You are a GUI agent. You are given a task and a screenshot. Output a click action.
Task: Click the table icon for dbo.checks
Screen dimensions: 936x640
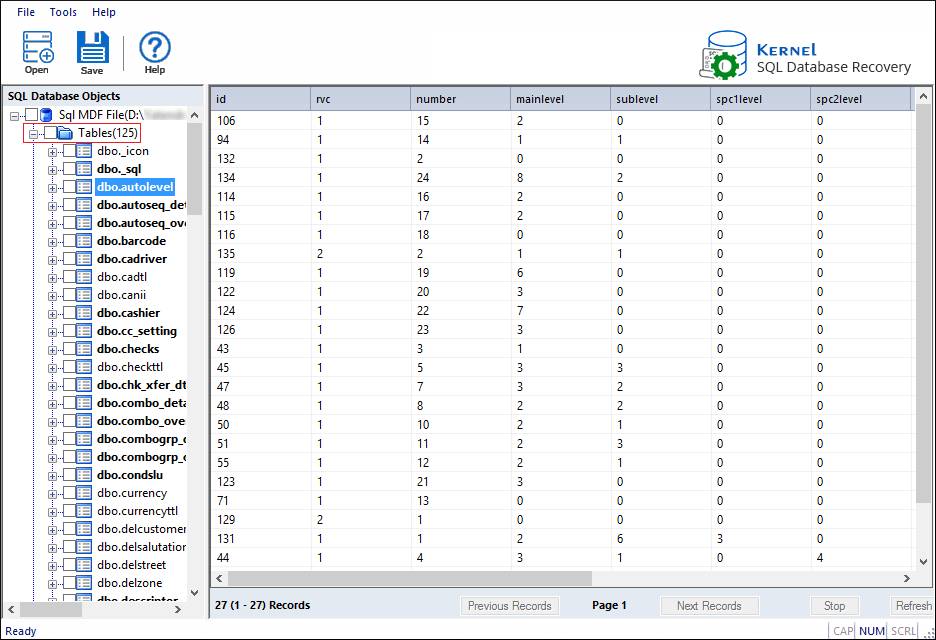pyautogui.click(x=84, y=349)
